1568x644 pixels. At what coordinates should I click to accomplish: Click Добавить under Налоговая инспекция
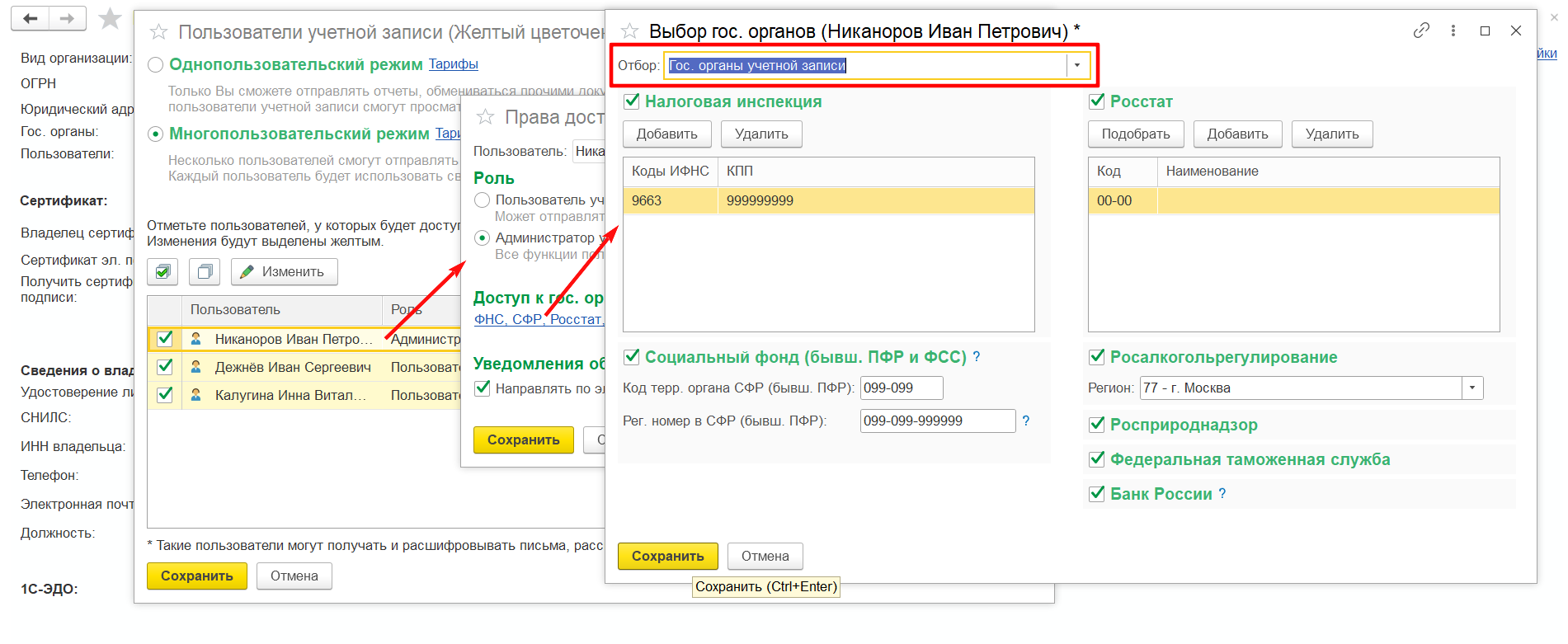pos(666,134)
